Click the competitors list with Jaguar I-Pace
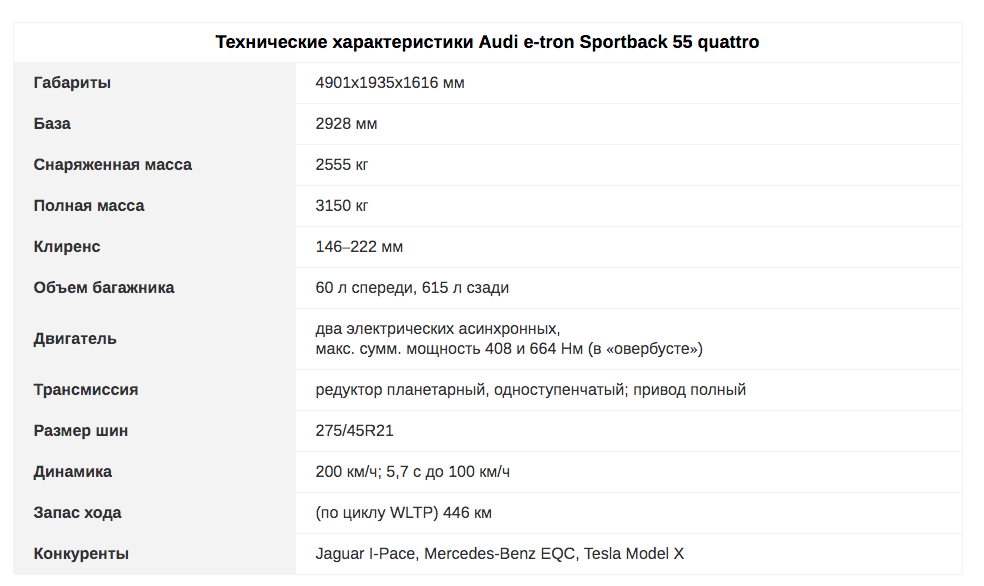 499,553
